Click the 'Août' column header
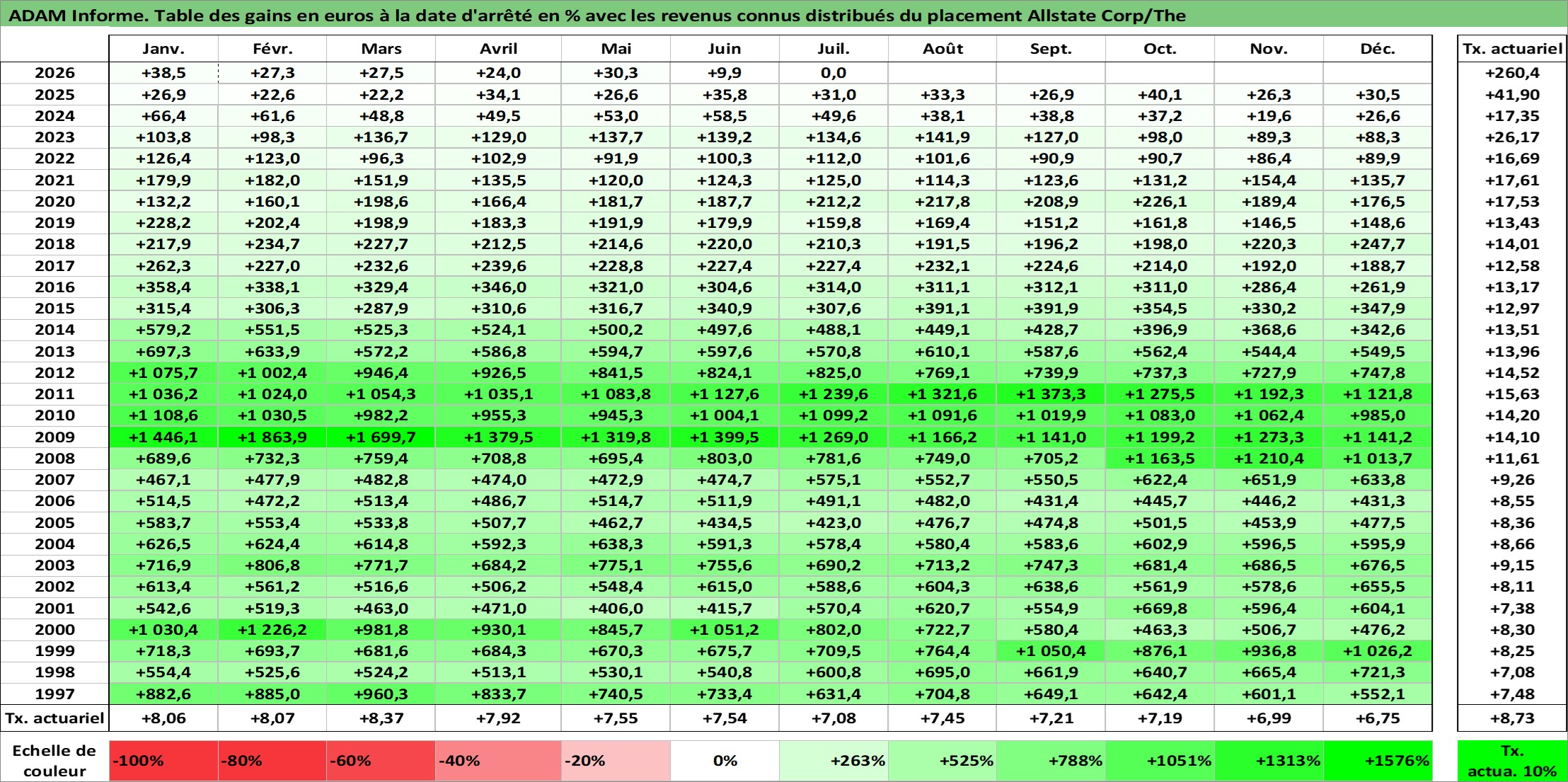The width and height of the screenshot is (1568, 782). (942, 49)
